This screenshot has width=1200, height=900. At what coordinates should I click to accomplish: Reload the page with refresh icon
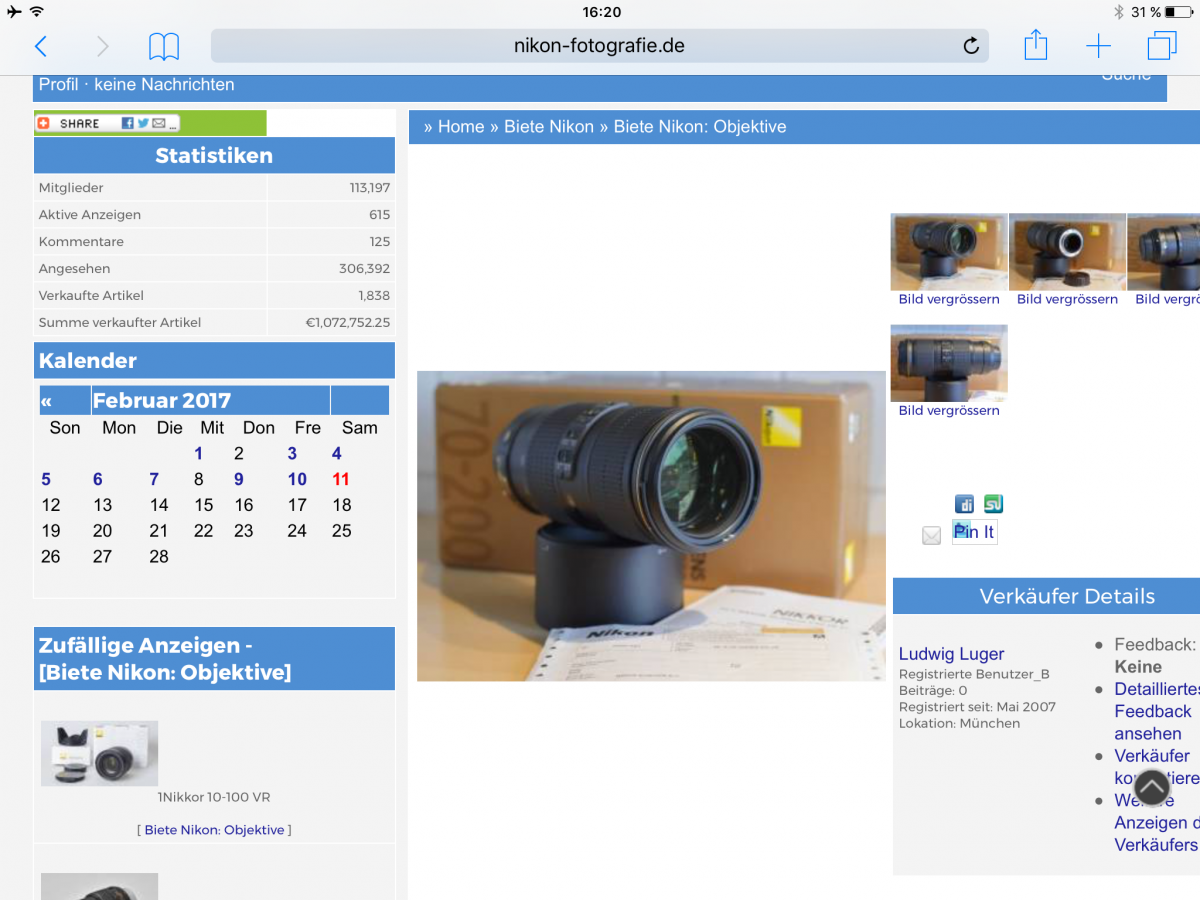coord(970,46)
